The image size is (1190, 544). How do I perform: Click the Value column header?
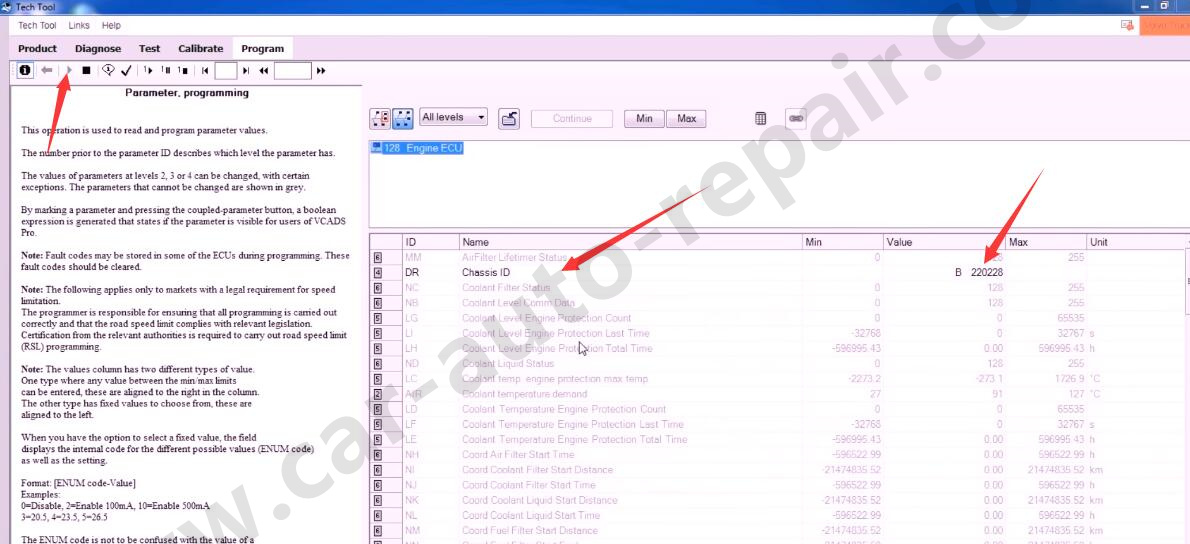tap(945, 242)
